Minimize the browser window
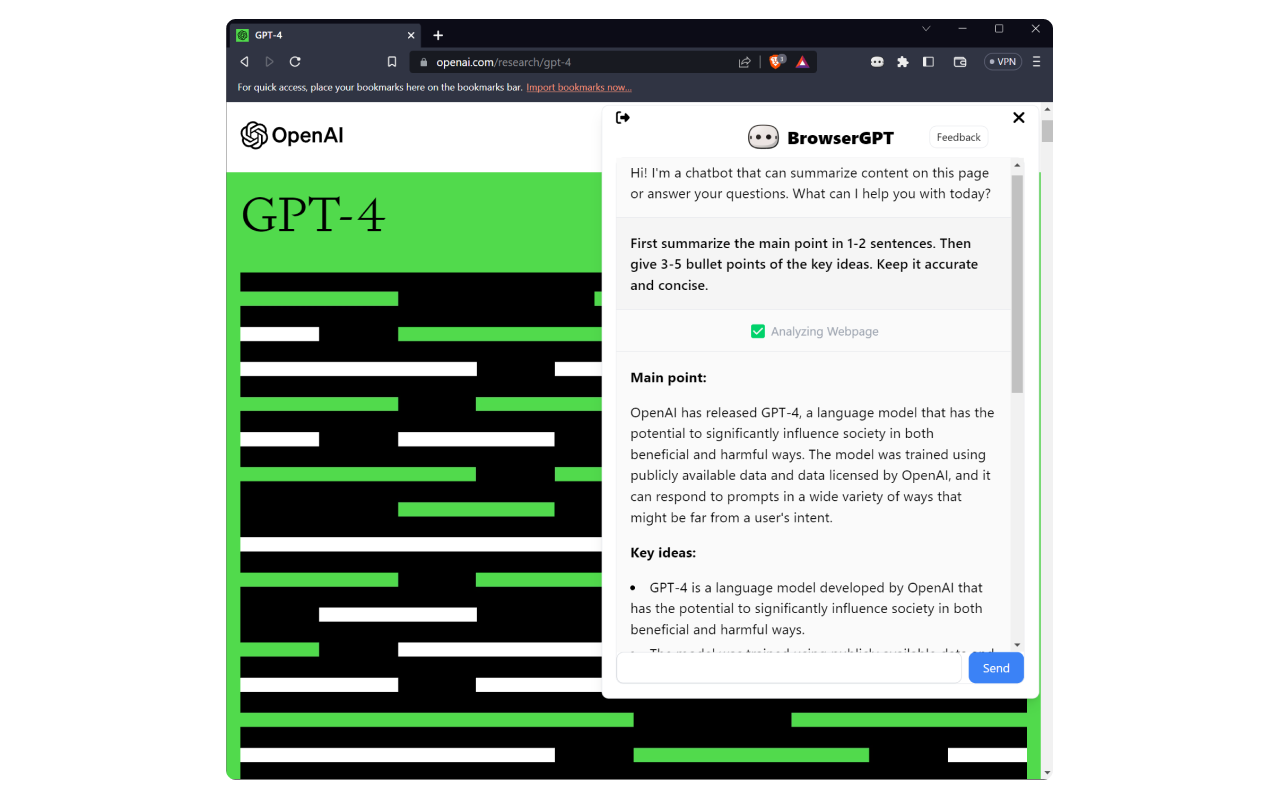This screenshot has height=800, width=1280. click(x=962, y=29)
